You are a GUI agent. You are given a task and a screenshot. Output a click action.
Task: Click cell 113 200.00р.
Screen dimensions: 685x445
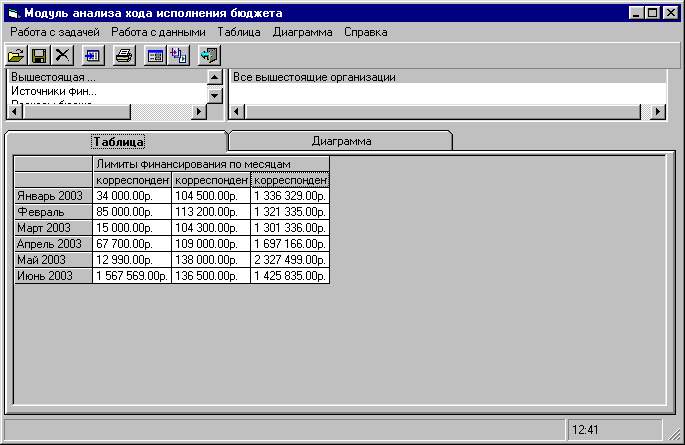(211, 212)
